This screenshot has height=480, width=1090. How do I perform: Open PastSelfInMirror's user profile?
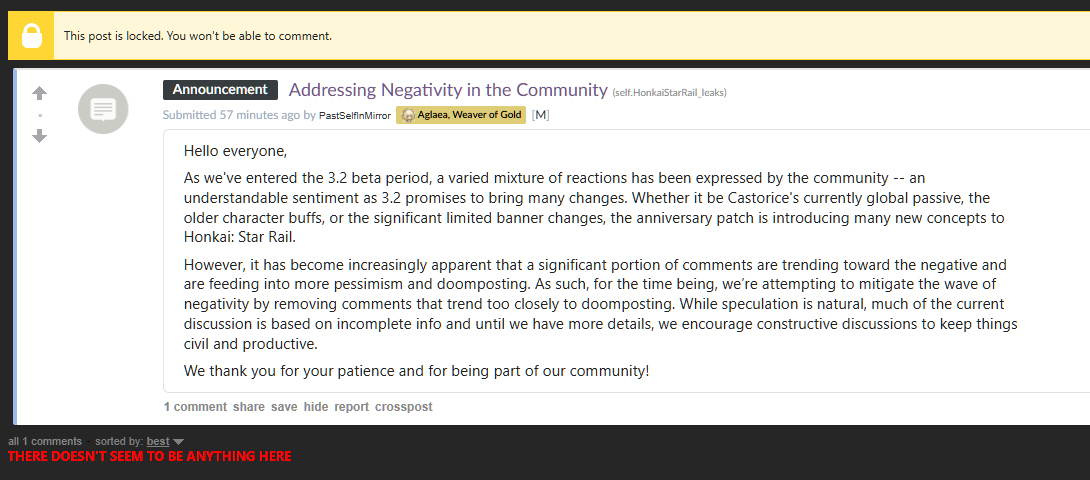point(355,115)
